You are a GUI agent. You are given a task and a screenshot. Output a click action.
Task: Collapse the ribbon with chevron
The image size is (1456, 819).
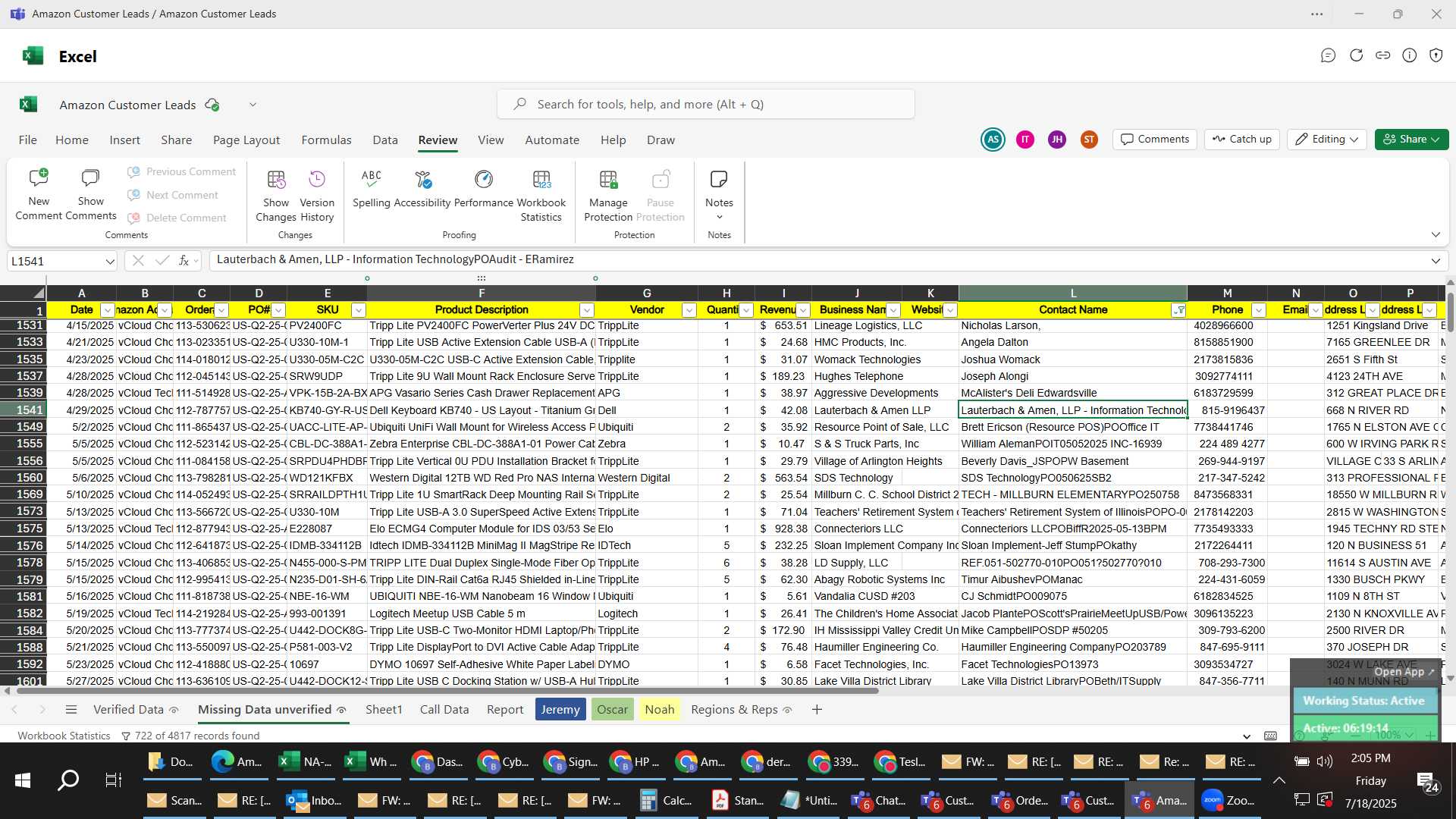coord(1436,234)
